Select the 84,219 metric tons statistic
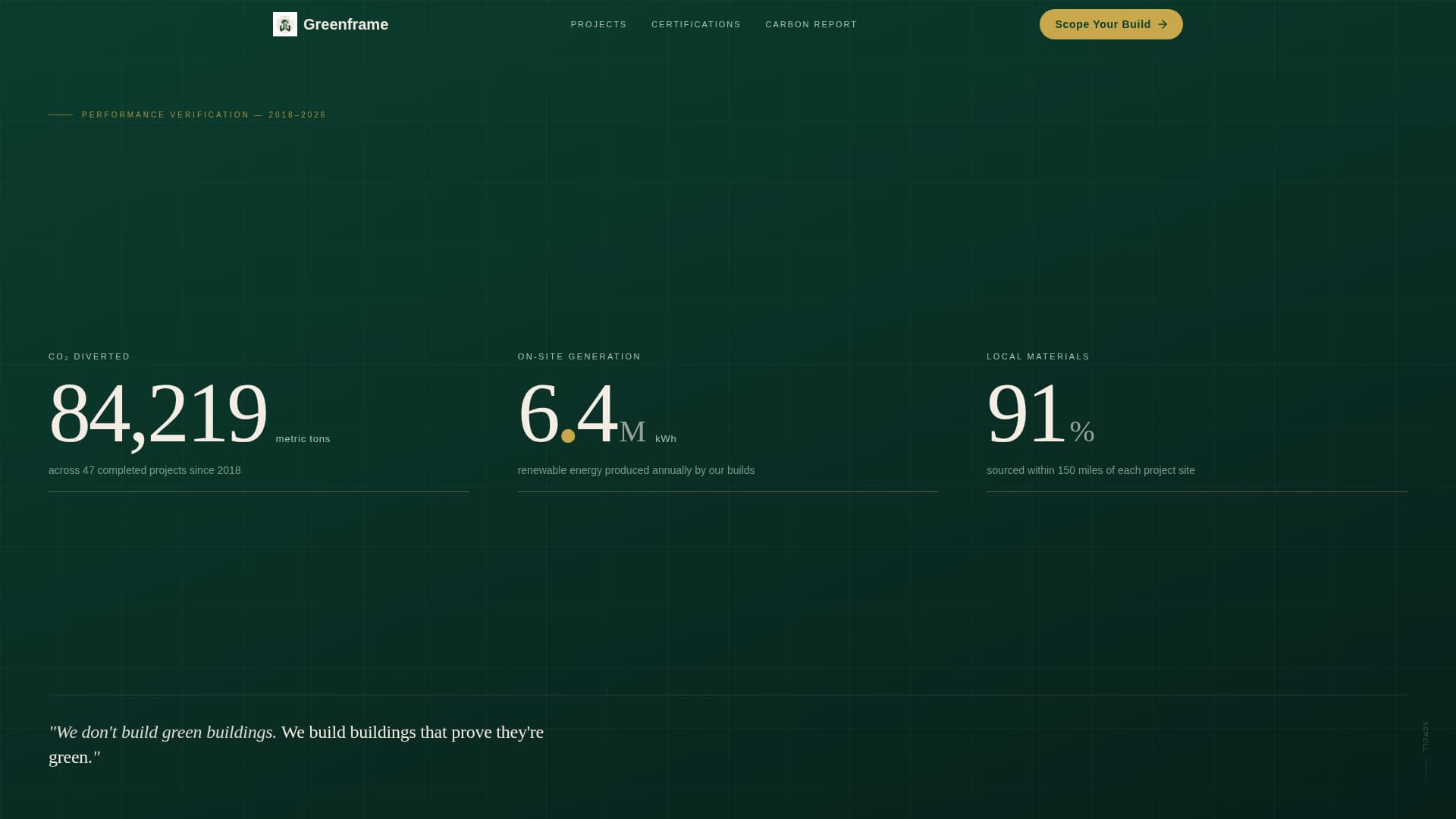The height and width of the screenshot is (819, 1456). tap(158, 413)
